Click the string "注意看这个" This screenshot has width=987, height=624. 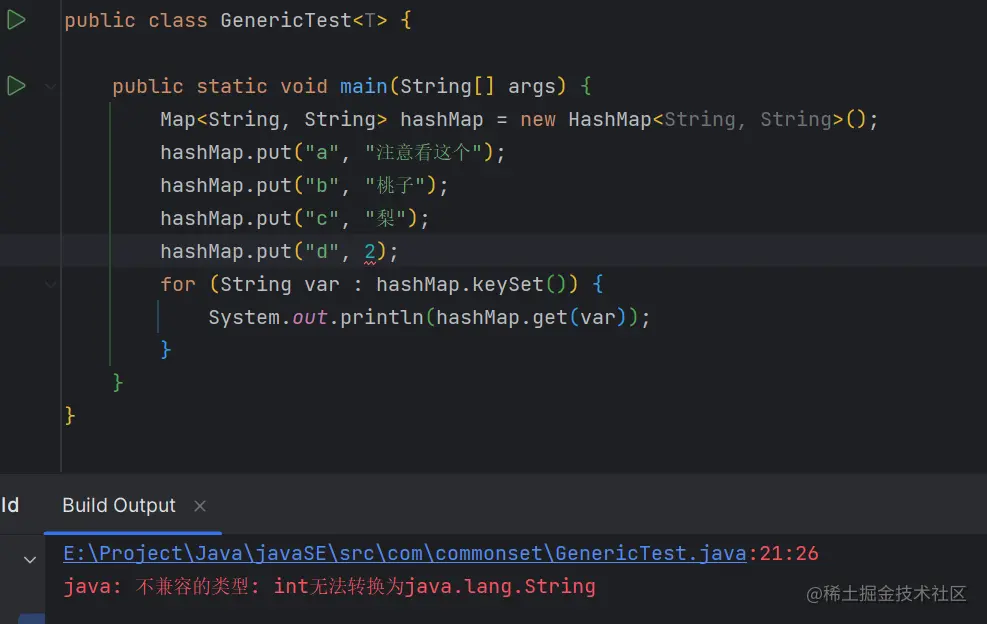click(x=423, y=152)
